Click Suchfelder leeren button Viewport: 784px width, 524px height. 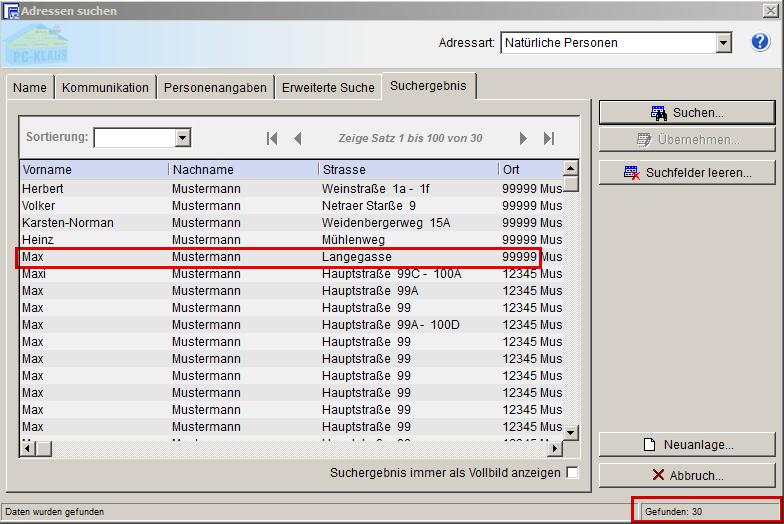click(x=687, y=173)
